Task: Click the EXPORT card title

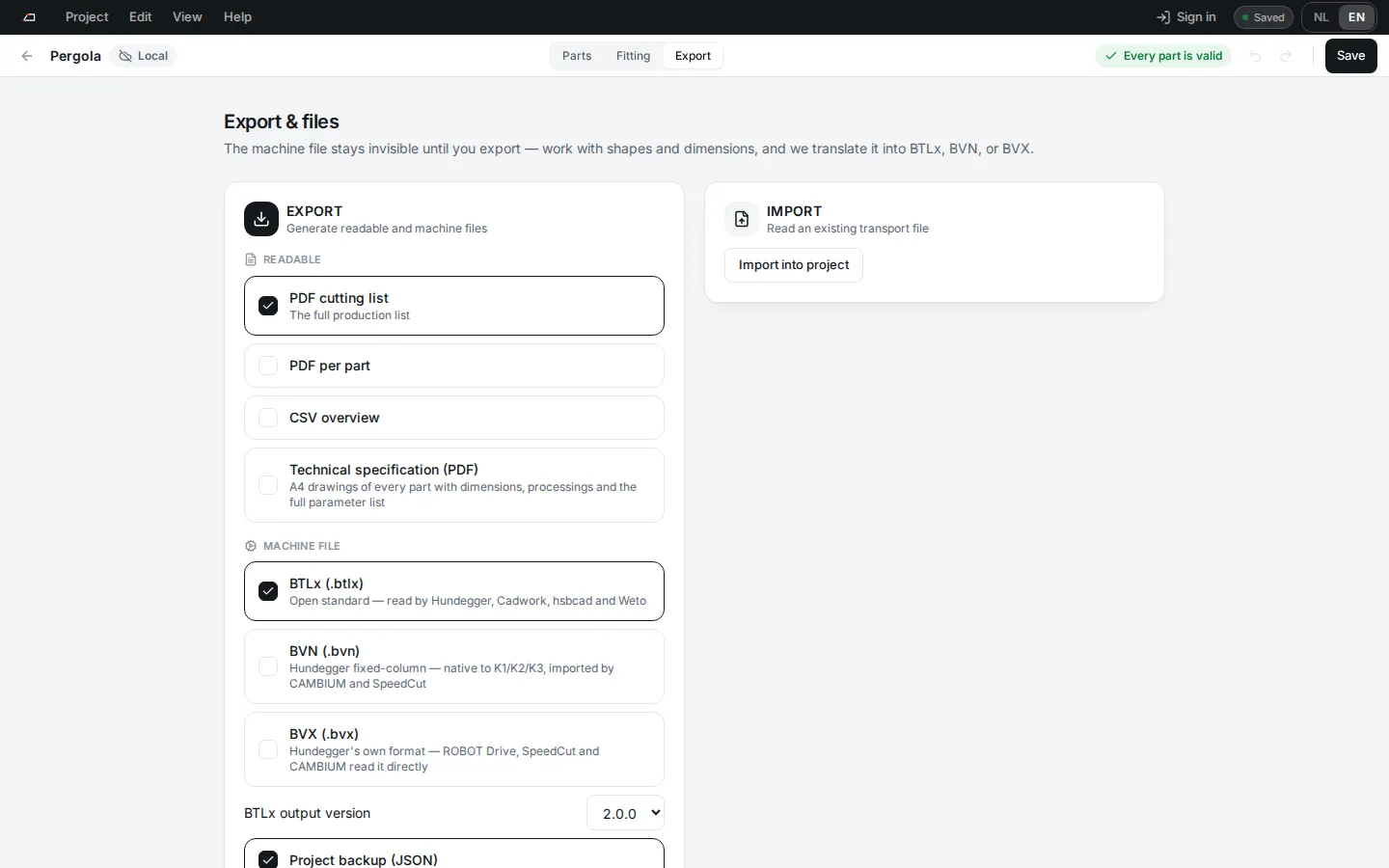Action: point(314,211)
